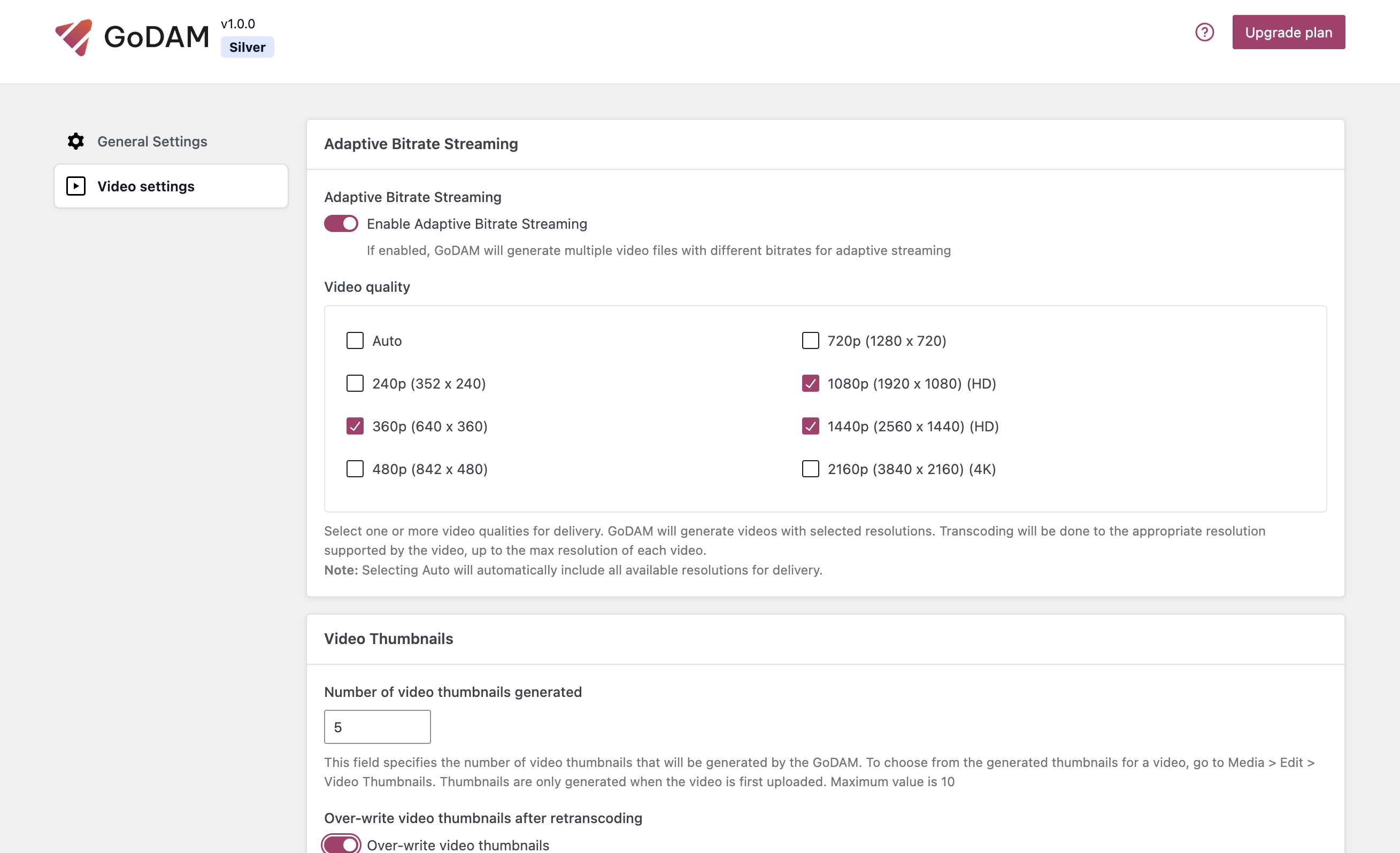The height and width of the screenshot is (853, 1400).
Task: Click the thumbnail count input field
Action: [x=376, y=726]
